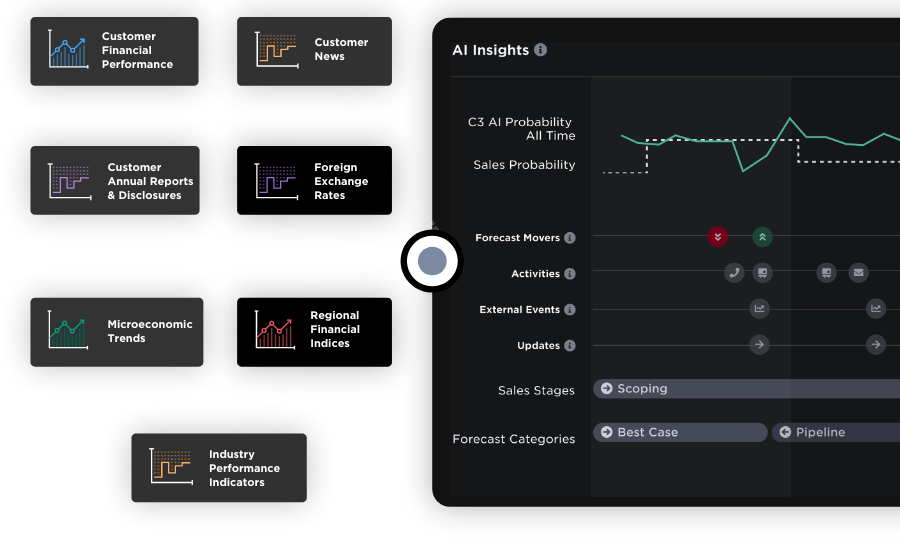This screenshot has width=900, height=550.
Task: Select the Pipeline forecast category
Action: 835,432
